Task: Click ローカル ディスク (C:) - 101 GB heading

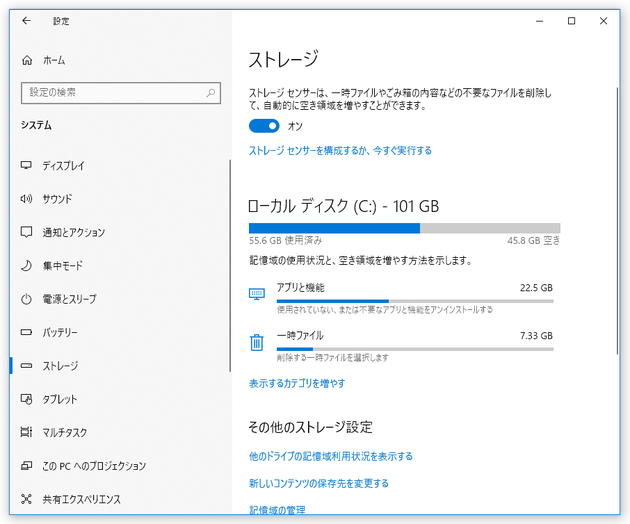Action: pos(344,207)
